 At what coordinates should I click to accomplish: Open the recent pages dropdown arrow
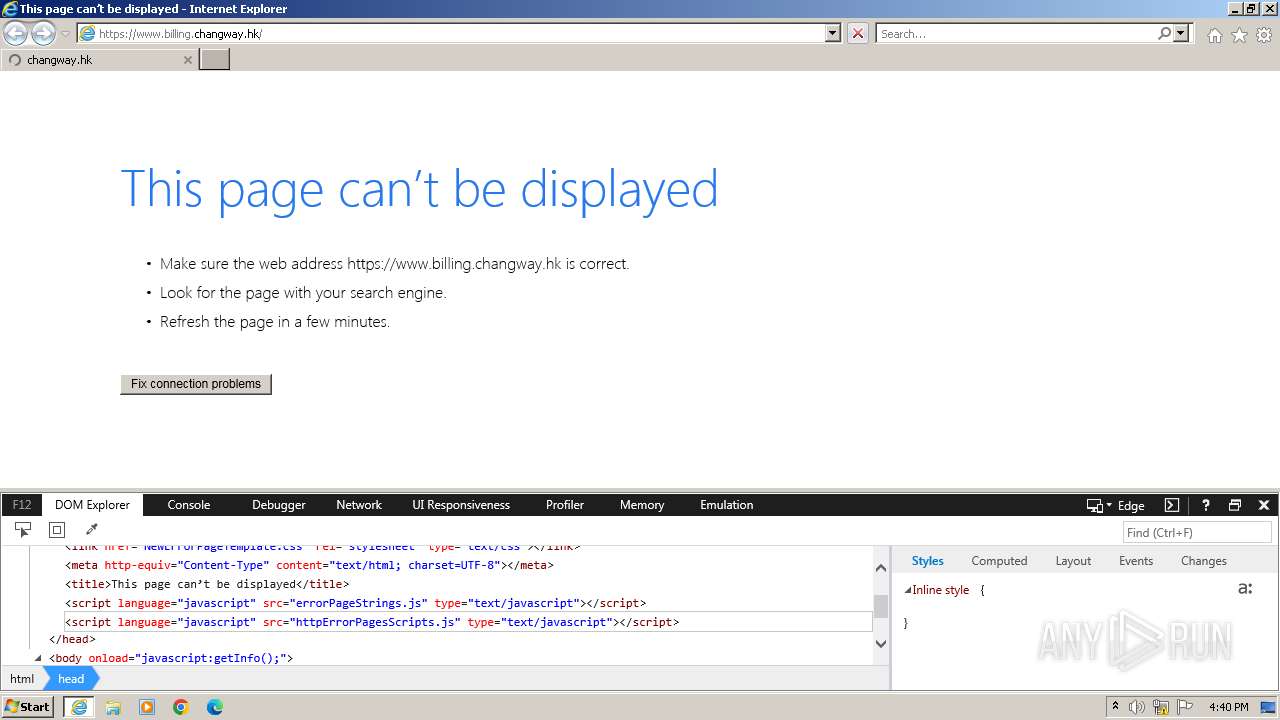point(65,34)
